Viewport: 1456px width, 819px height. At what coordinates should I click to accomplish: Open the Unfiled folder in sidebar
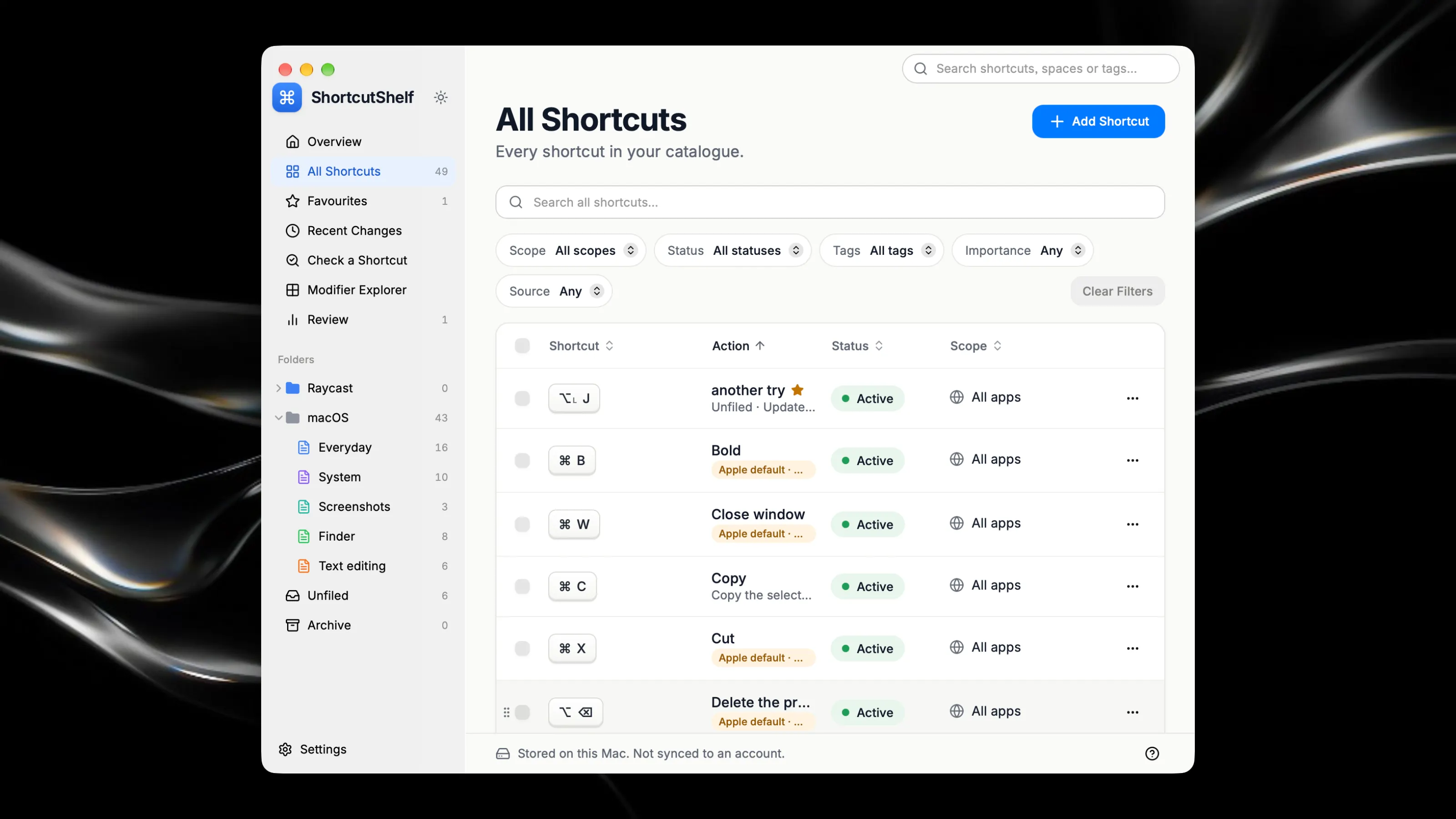click(x=364, y=595)
